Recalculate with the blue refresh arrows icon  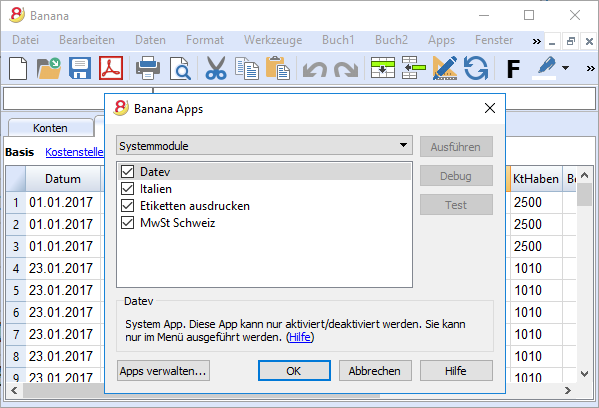[476, 68]
